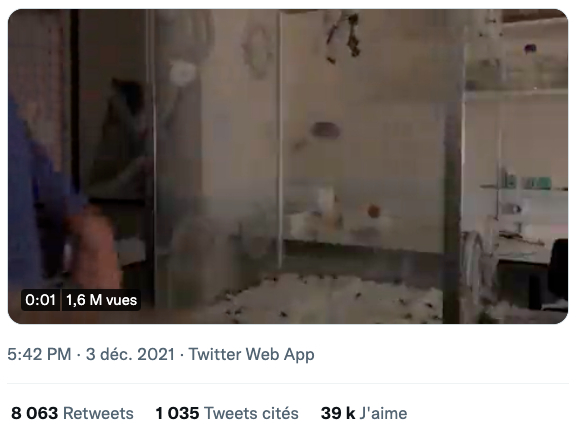Viewport: 580px width, 436px height.
Task: Click the 1 035 quote count number
Action: (x=177, y=413)
